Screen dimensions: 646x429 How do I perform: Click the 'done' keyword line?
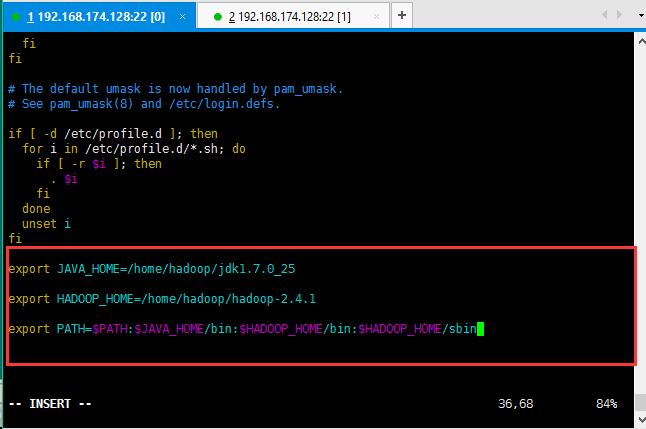(36, 209)
